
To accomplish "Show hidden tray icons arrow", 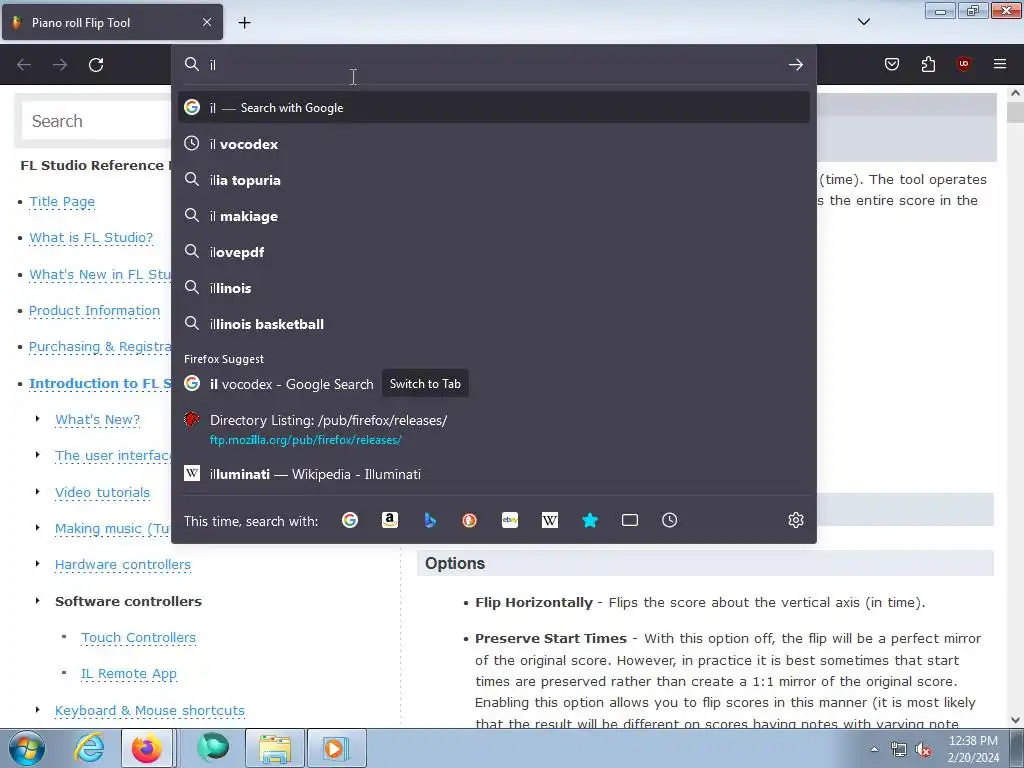I will 874,750.
